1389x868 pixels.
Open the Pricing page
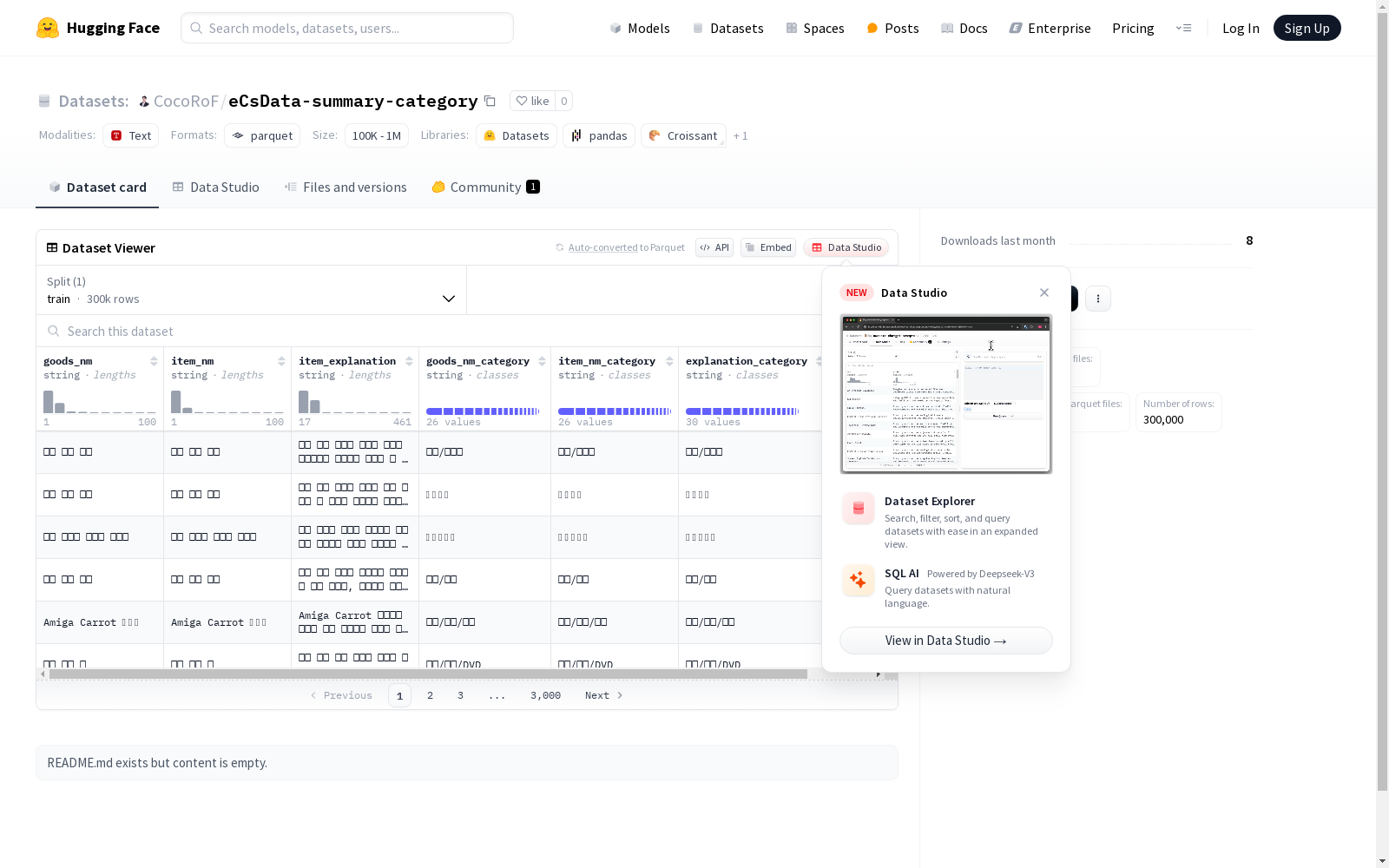tap(1133, 28)
